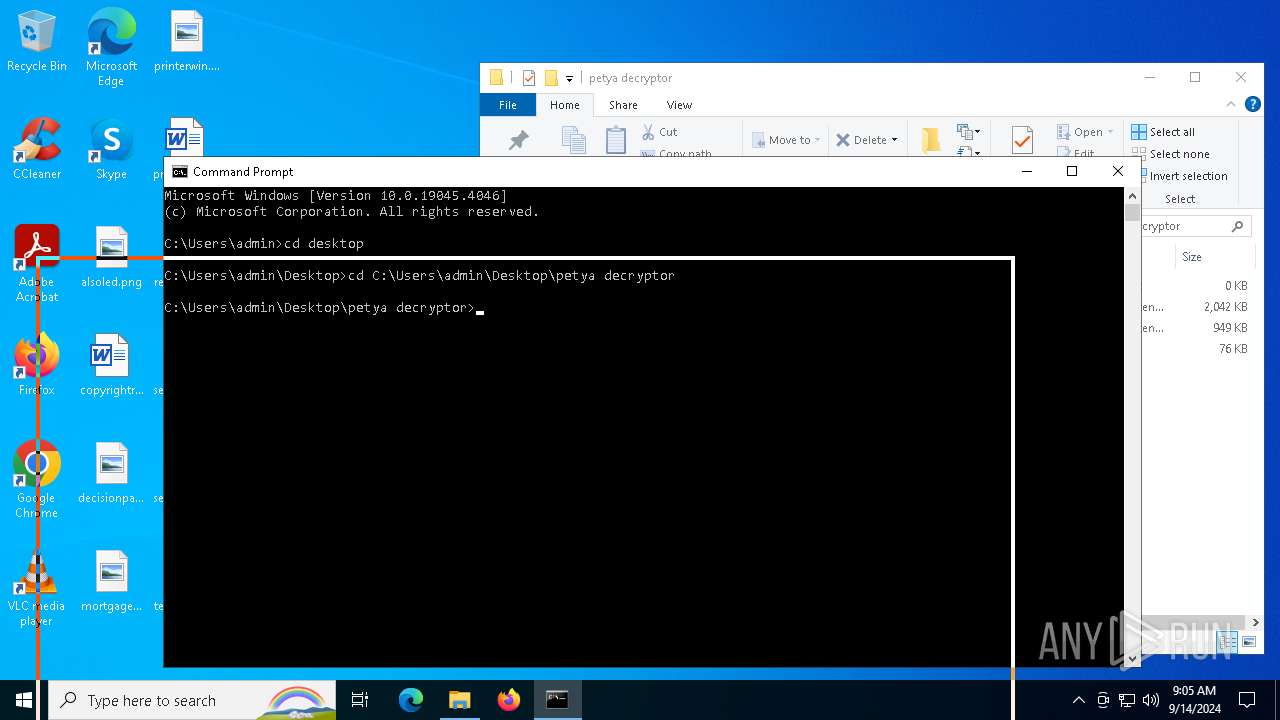Click the Copy icon in Explorer ribbon
The width and height of the screenshot is (1280, 720).
[x=573, y=140]
